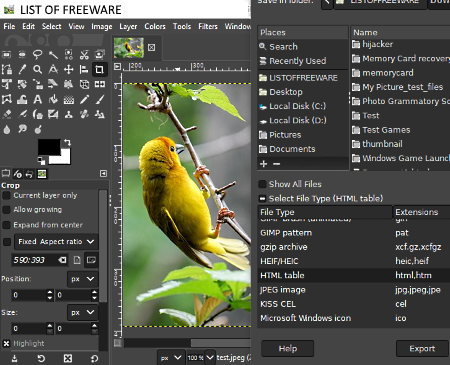Viewport: 450px width, 365px height.
Task: Click the black foreground color swatch
Action: 49,147
